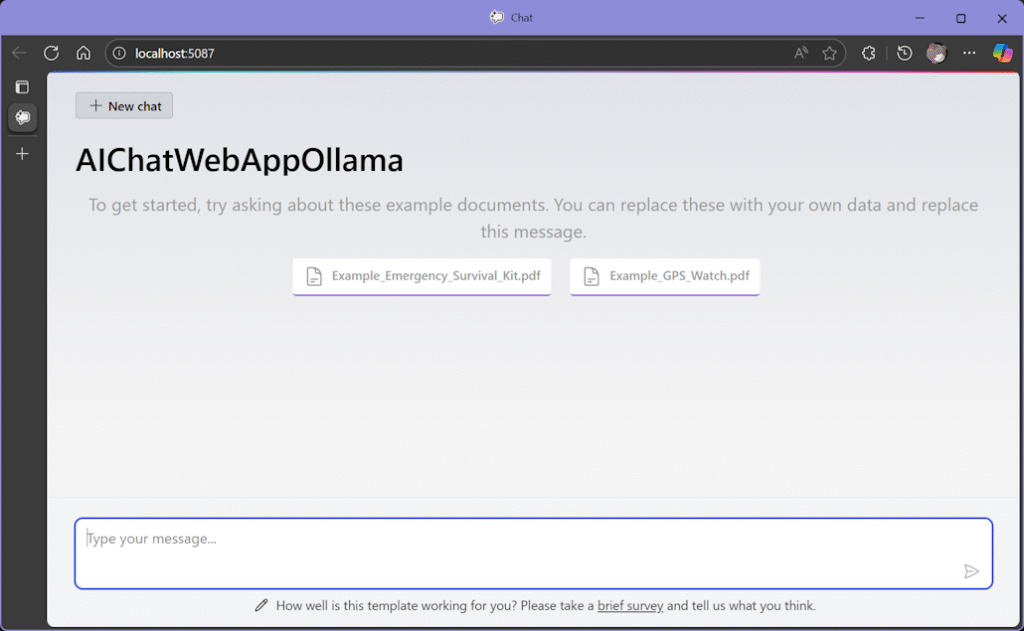1024x631 pixels.
Task: Go to browser home page icon
Action: 83,53
